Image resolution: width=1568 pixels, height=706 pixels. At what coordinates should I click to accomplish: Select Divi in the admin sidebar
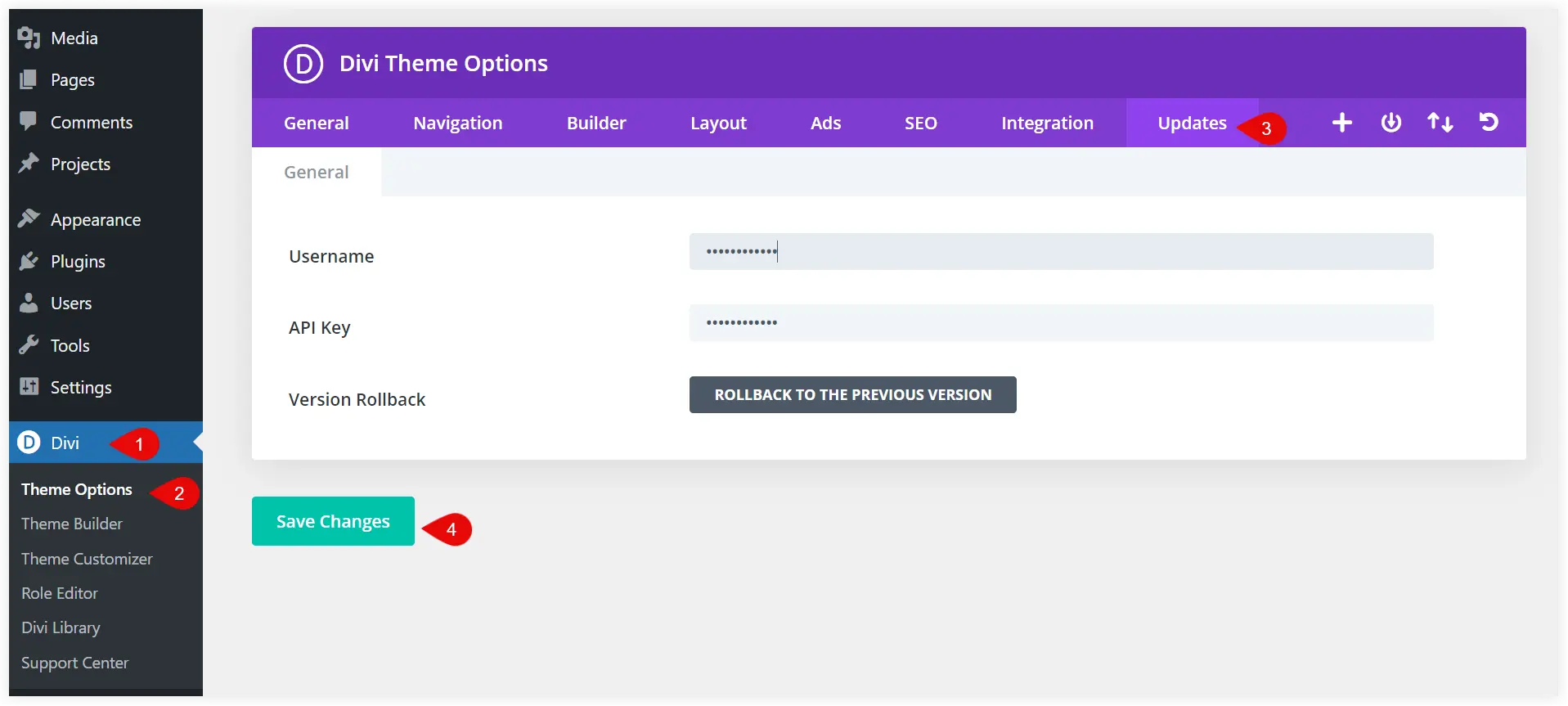(106, 443)
